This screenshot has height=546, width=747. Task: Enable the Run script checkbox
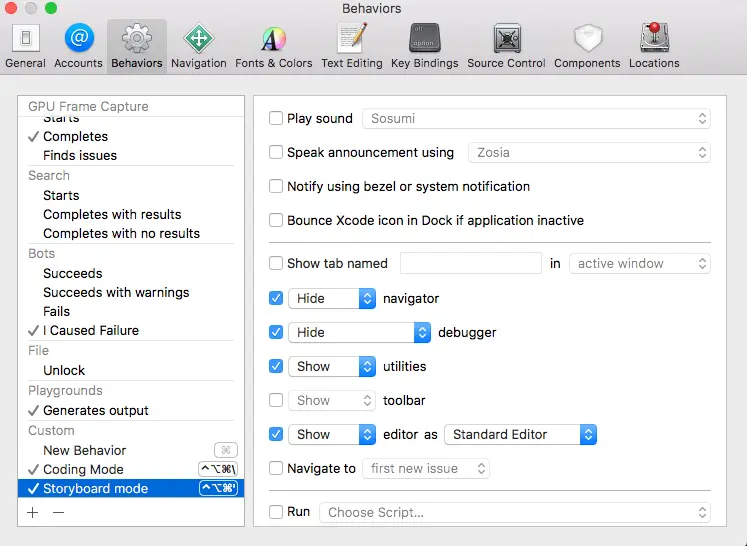click(276, 512)
